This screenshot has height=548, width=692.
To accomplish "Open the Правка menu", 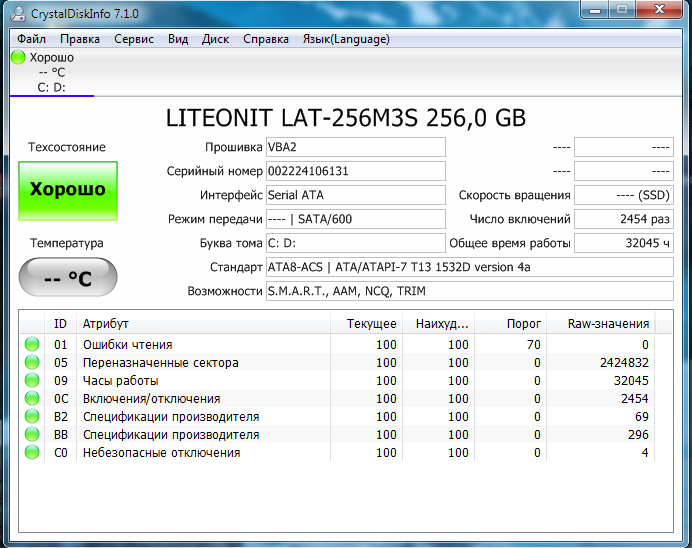I will (x=80, y=39).
